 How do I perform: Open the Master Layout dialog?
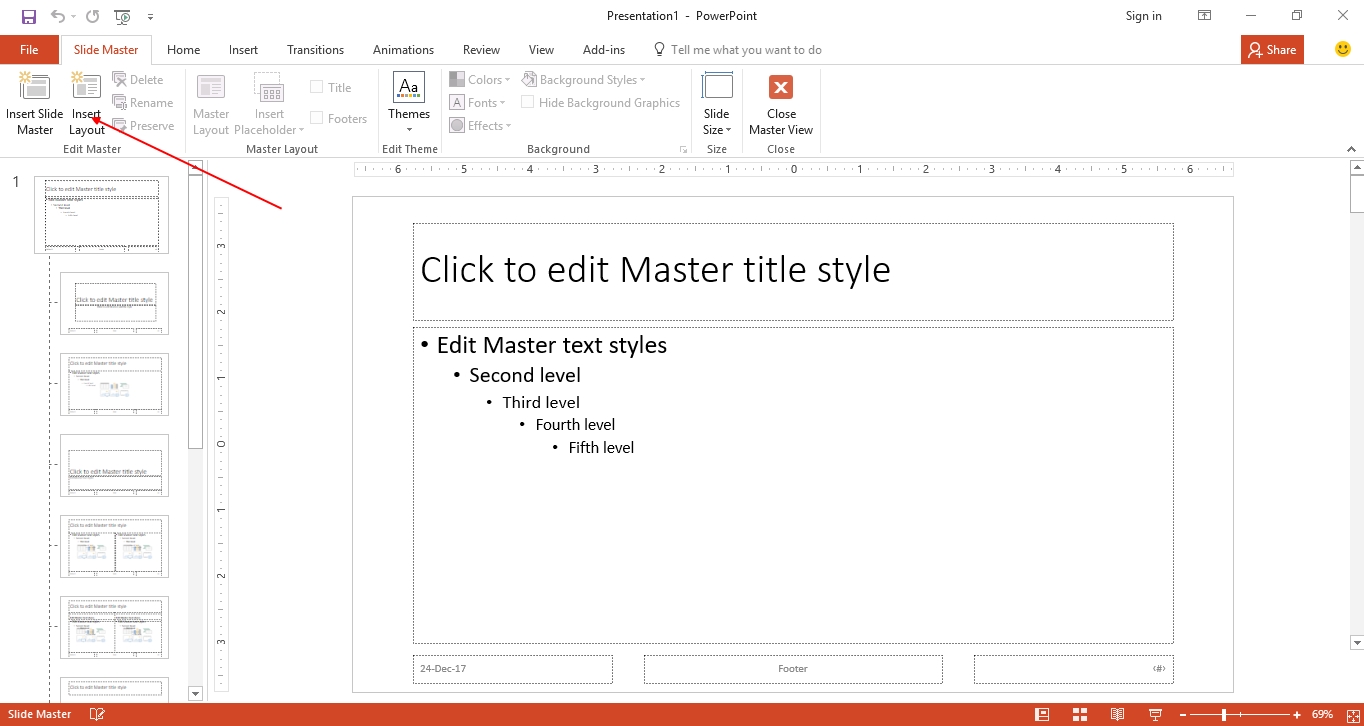click(x=211, y=104)
